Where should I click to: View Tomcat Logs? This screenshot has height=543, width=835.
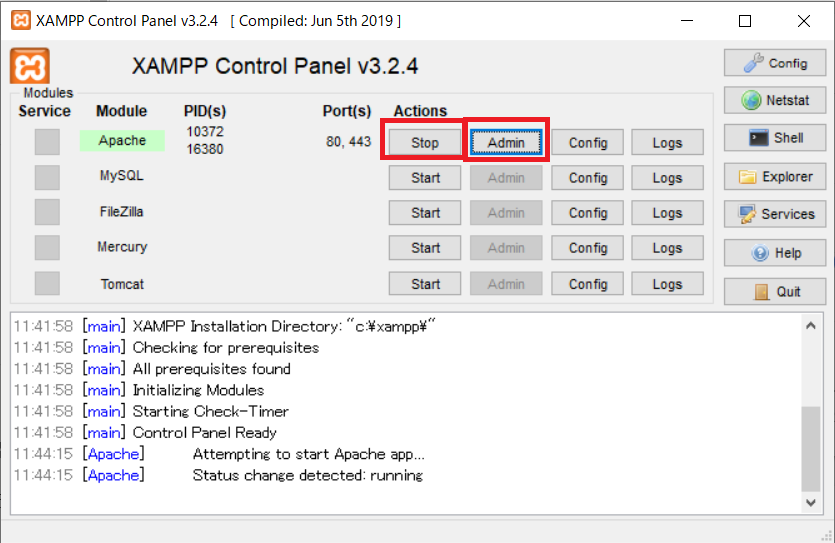tap(667, 284)
